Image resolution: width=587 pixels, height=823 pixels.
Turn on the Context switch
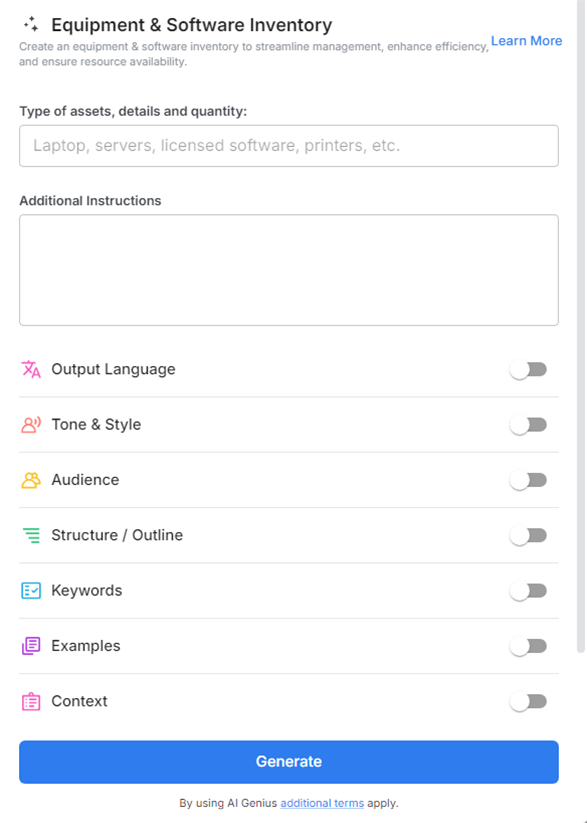coord(529,701)
